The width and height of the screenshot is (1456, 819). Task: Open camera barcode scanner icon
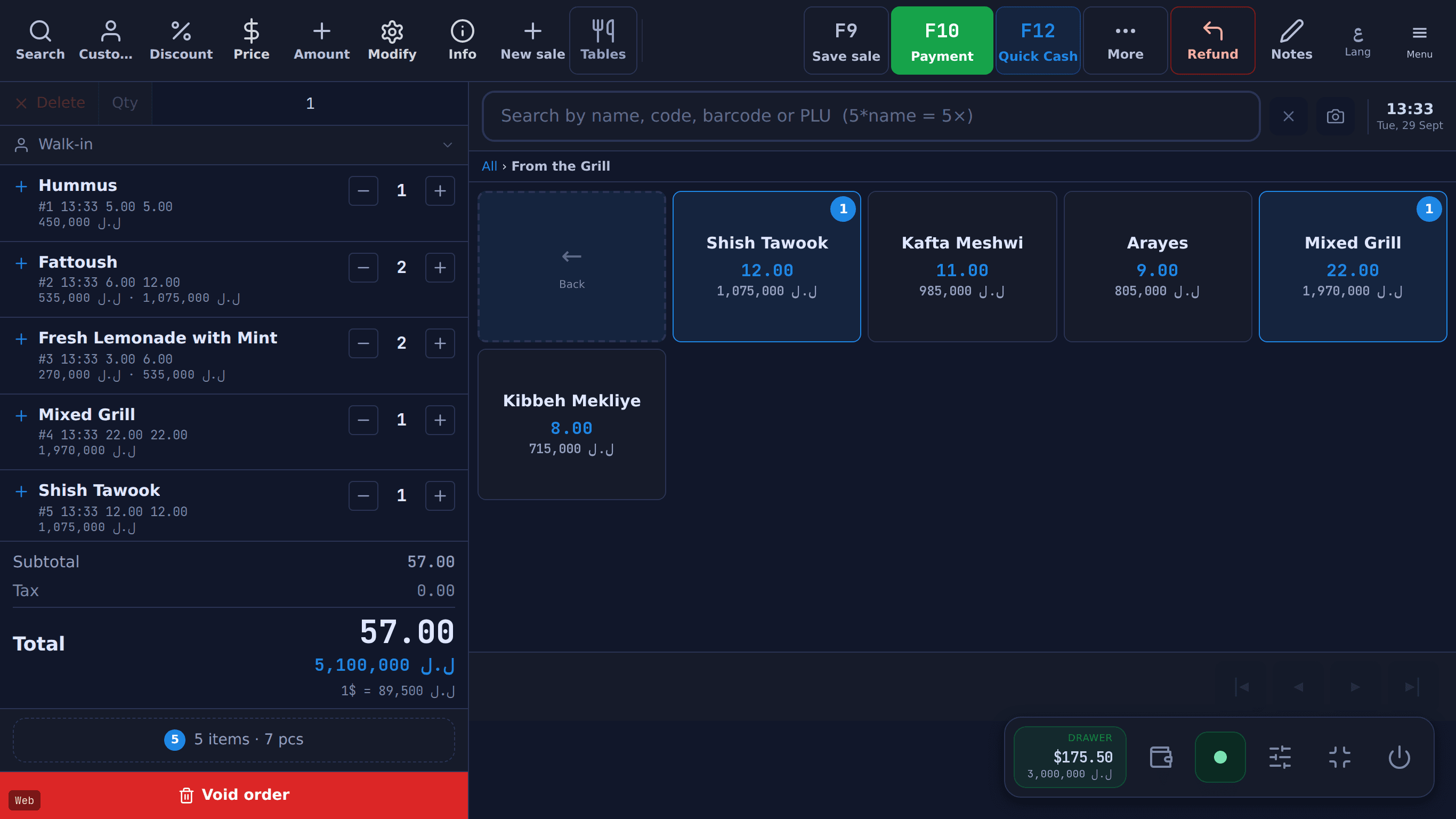[1335, 116]
